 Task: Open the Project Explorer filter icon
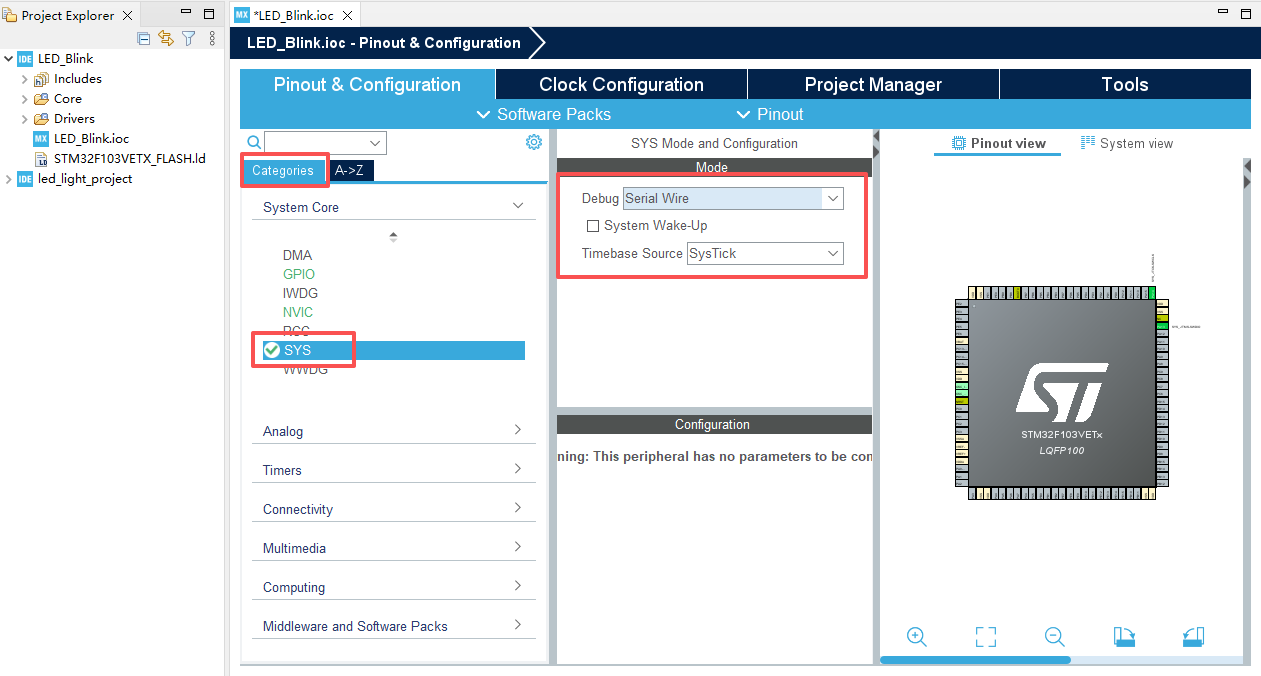point(188,39)
